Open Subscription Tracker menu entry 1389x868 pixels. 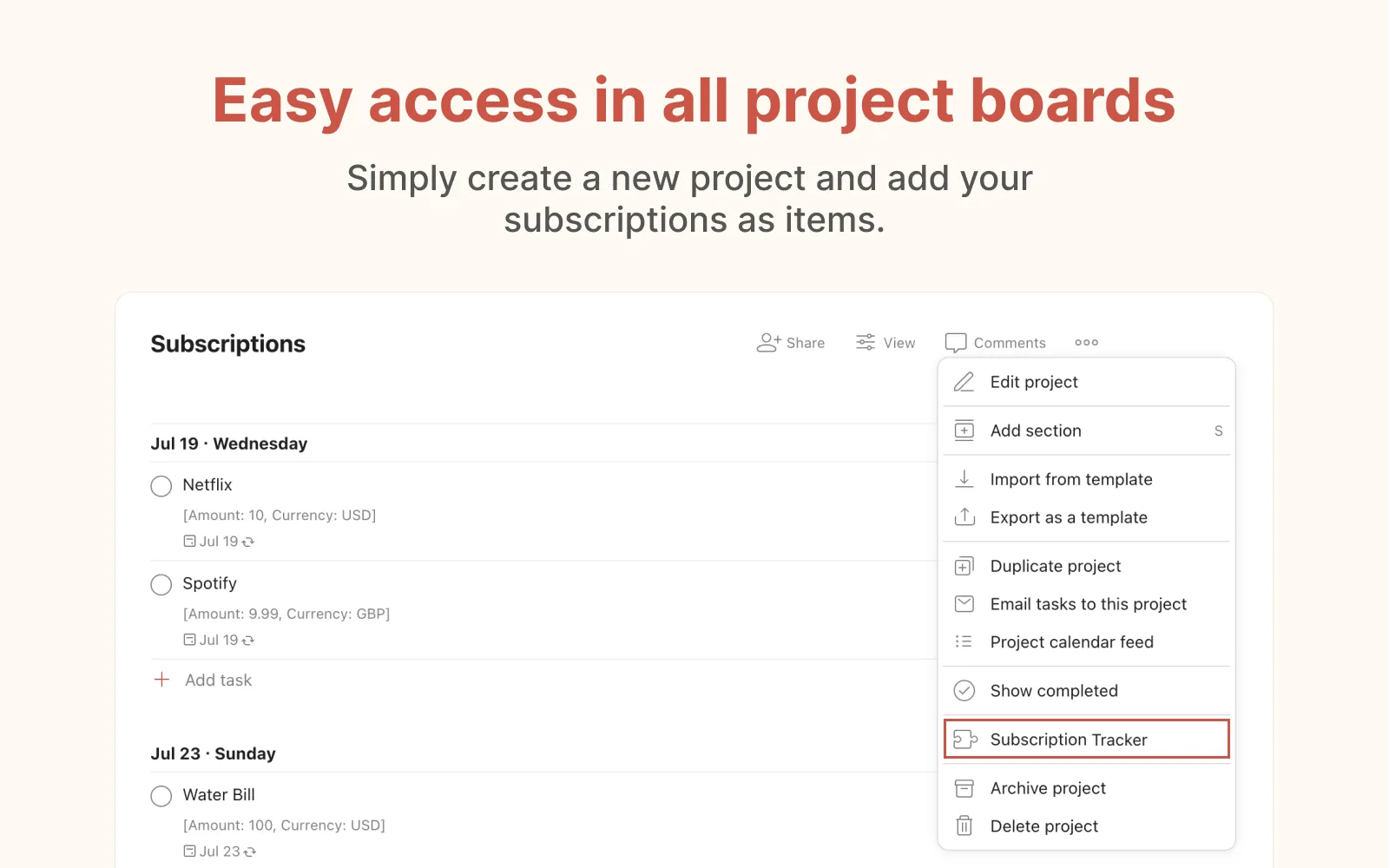(x=1069, y=740)
